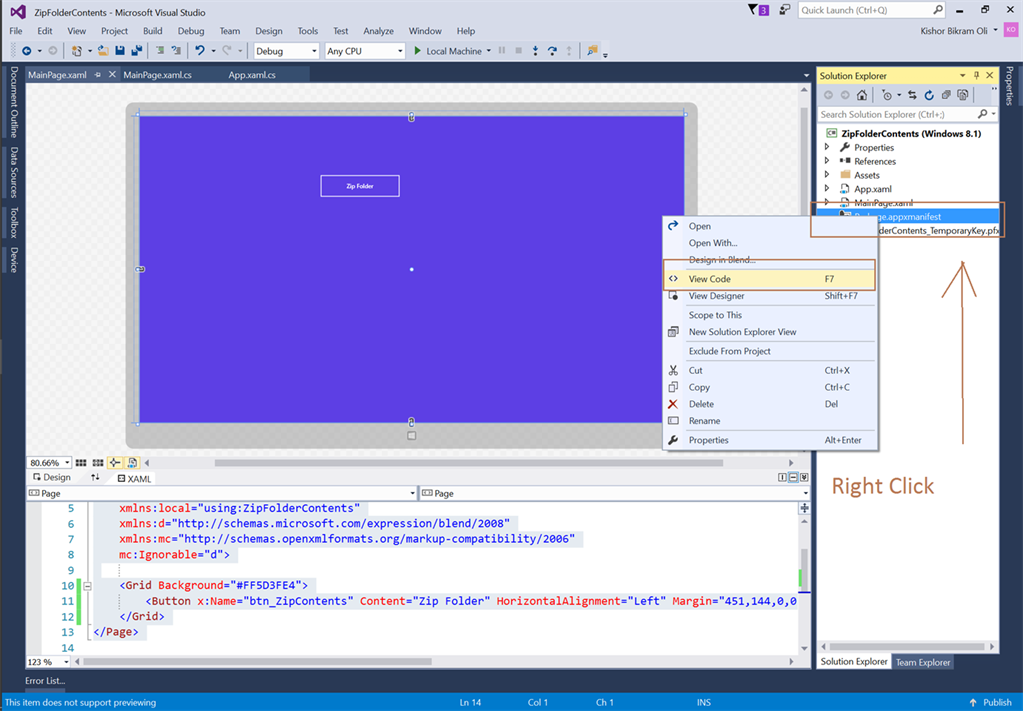Image resolution: width=1023 pixels, height=711 pixels.
Task: Click the Home icon in Solution Explorer
Action: pos(861,94)
